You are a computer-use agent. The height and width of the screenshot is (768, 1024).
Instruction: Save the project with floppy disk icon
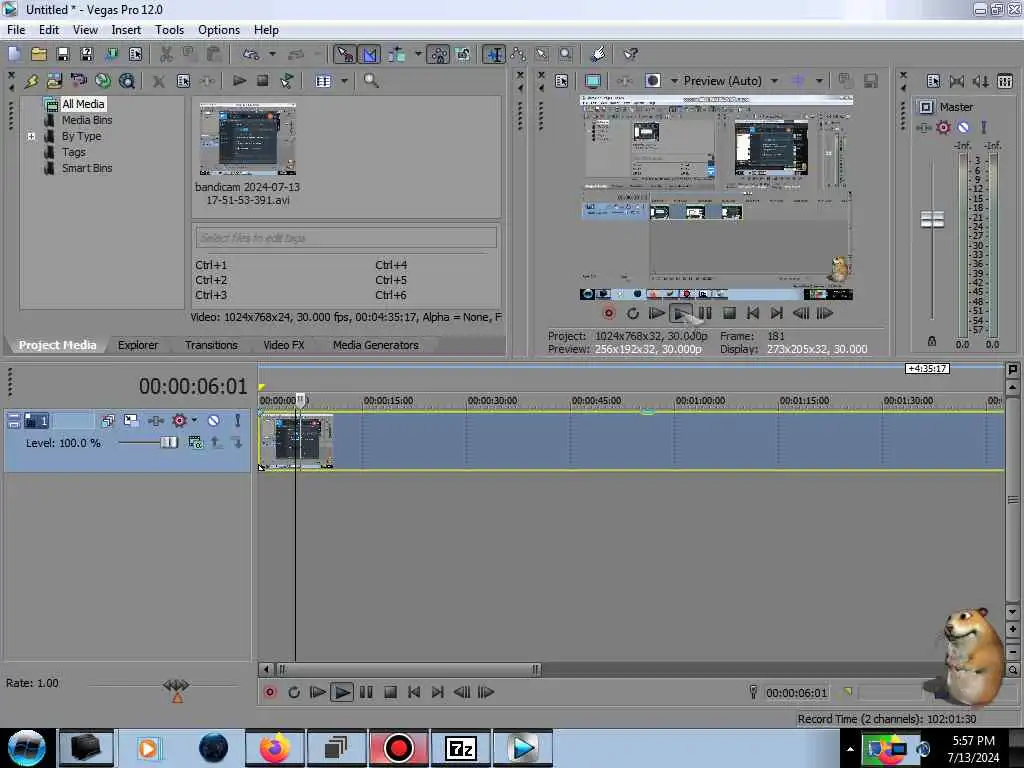(x=63, y=54)
